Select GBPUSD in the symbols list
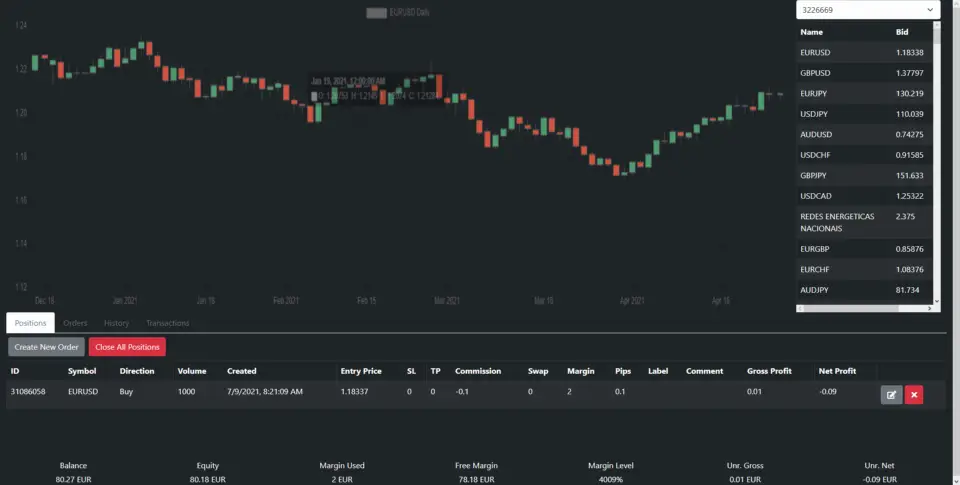 coord(864,73)
